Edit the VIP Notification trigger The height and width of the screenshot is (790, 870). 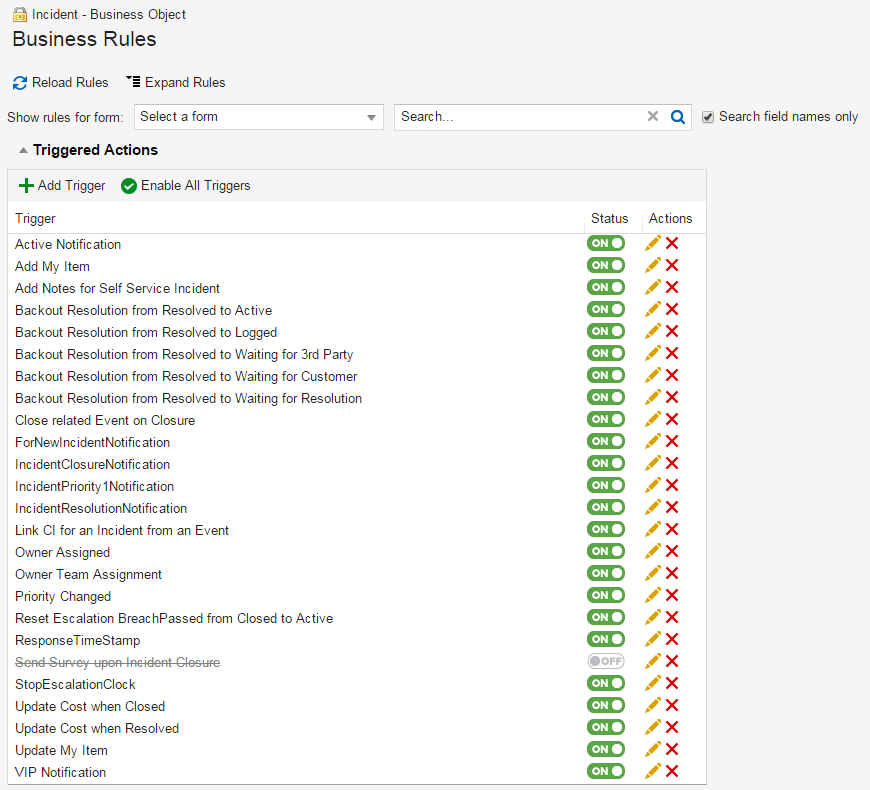point(653,771)
